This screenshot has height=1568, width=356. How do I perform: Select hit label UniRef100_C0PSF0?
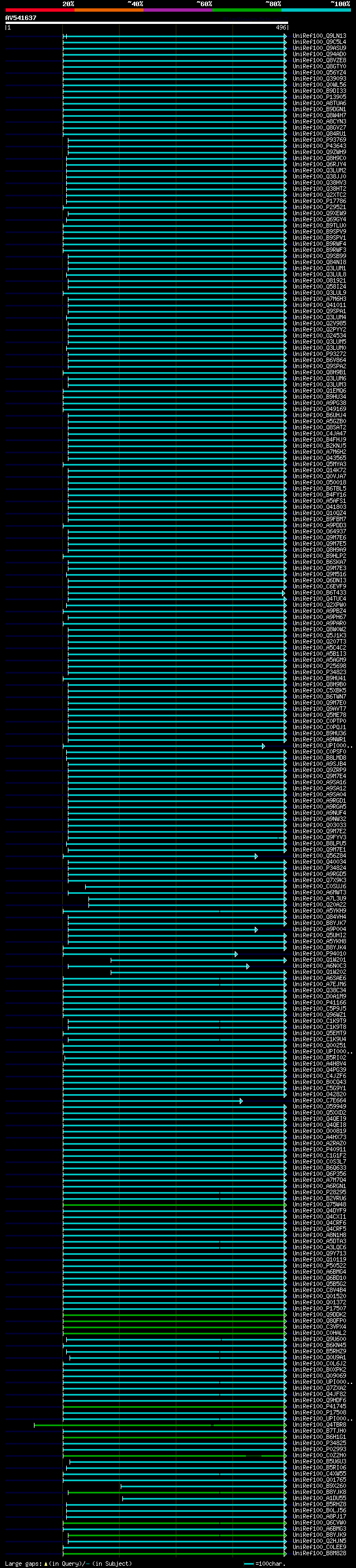pyautogui.click(x=319, y=752)
